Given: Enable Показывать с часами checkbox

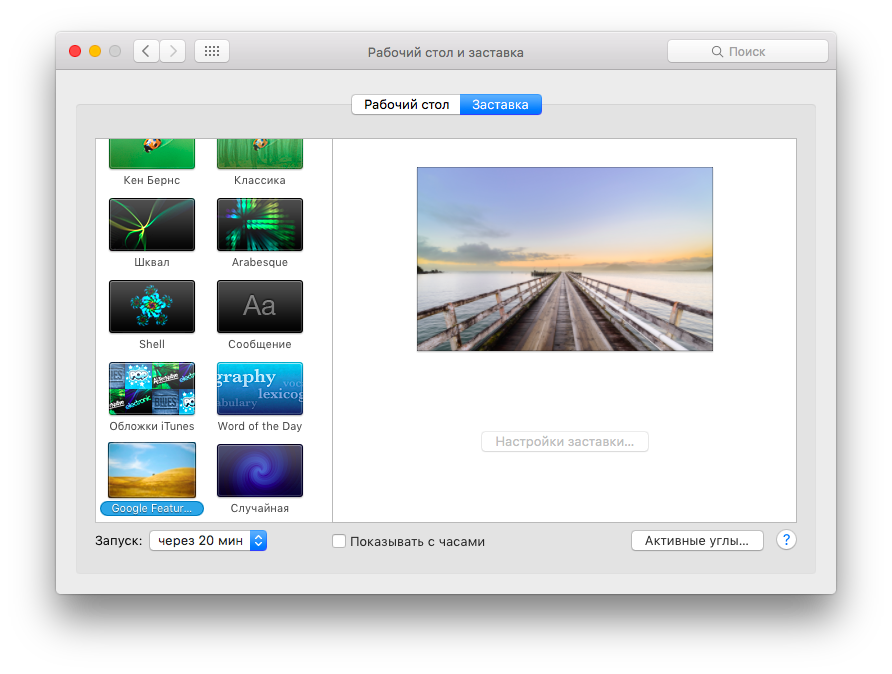Looking at the screenshot, I should tap(339, 541).
